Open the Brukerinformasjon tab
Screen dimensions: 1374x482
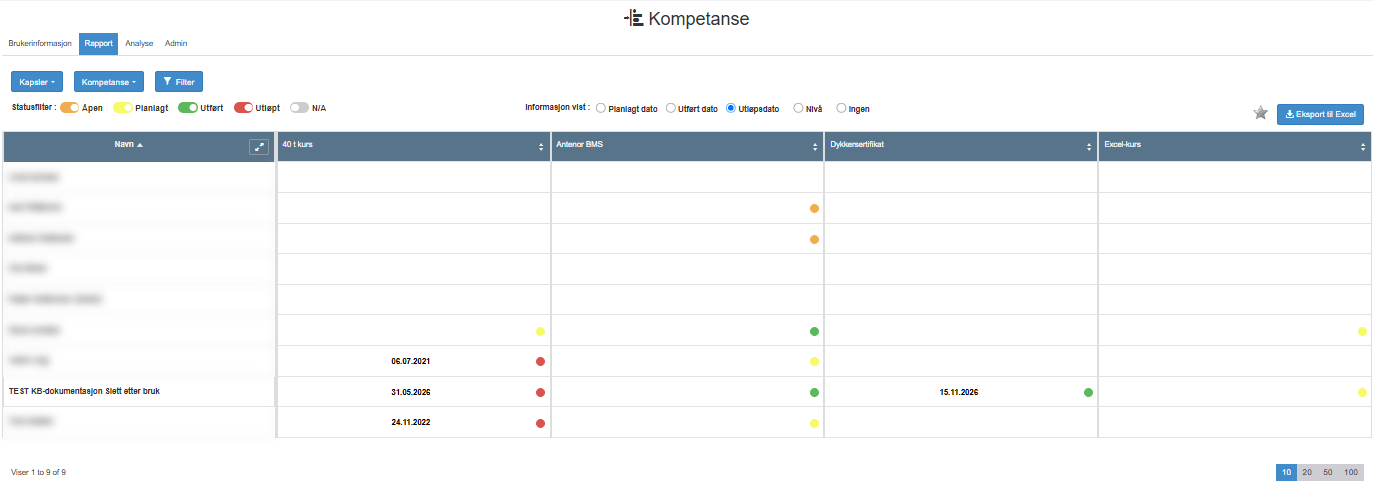(40, 44)
